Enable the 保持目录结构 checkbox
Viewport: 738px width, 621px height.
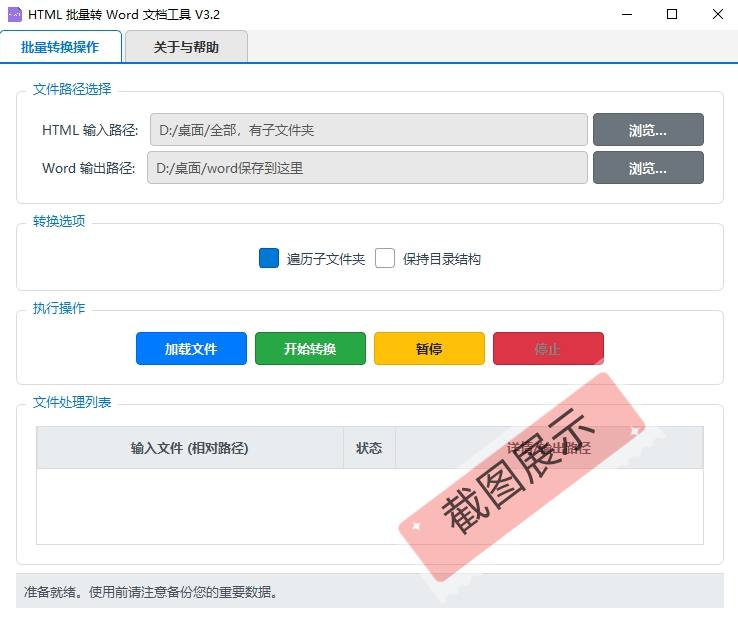coord(385,258)
